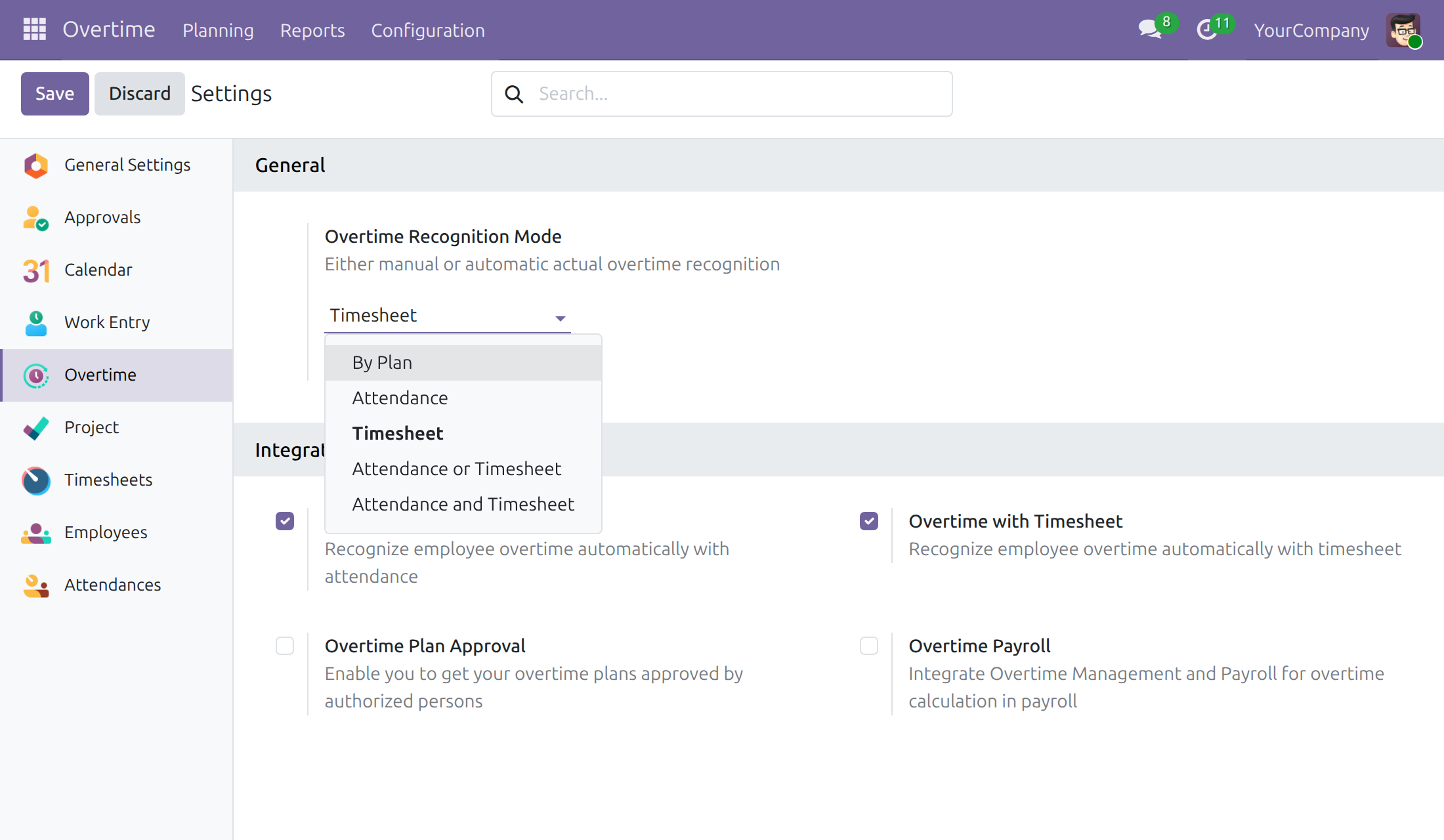Screen dimensions: 1444x840
Task: Click the Employees sidebar icon
Action: point(35,533)
